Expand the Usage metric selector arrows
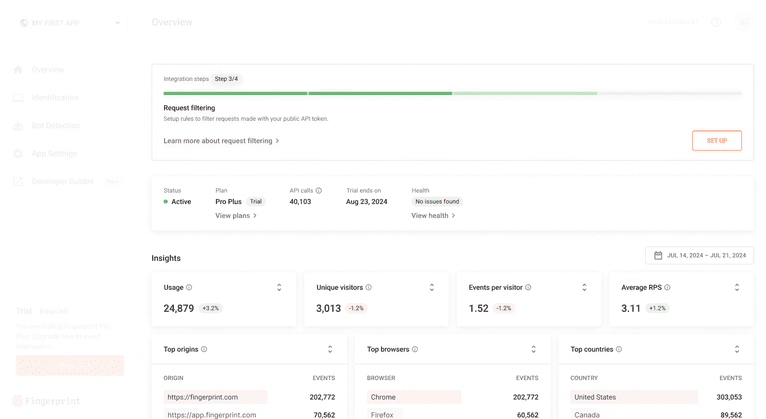766x419 pixels. [279, 288]
